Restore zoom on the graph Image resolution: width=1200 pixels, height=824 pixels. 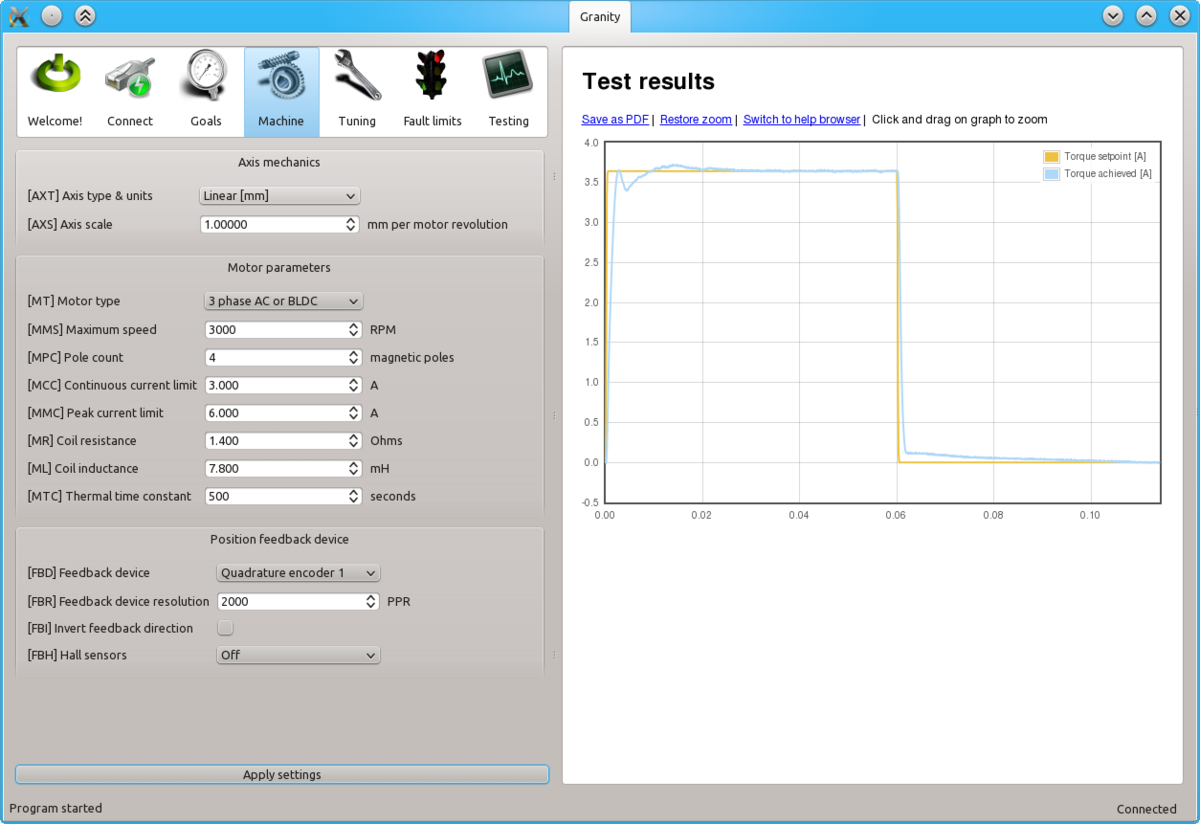[x=695, y=119]
